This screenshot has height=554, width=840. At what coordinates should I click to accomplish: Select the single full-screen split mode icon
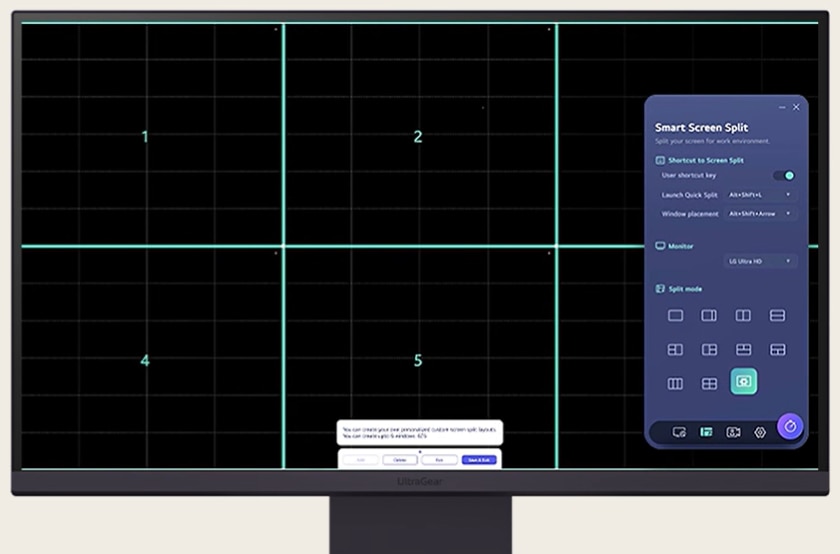[676, 315]
